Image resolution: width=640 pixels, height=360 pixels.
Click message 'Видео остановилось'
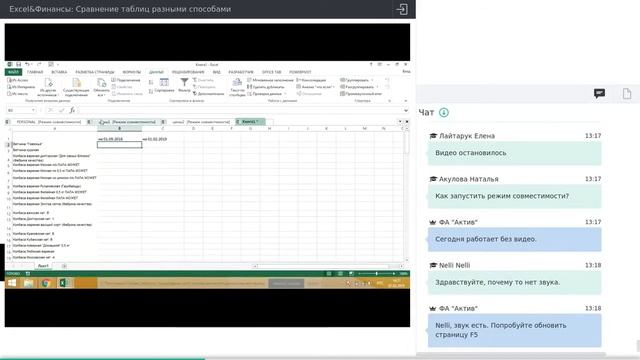point(514,153)
